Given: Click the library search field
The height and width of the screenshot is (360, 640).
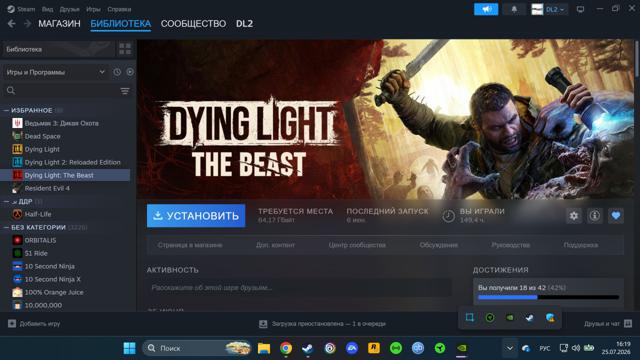Looking at the screenshot, I should (x=60, y=91).
